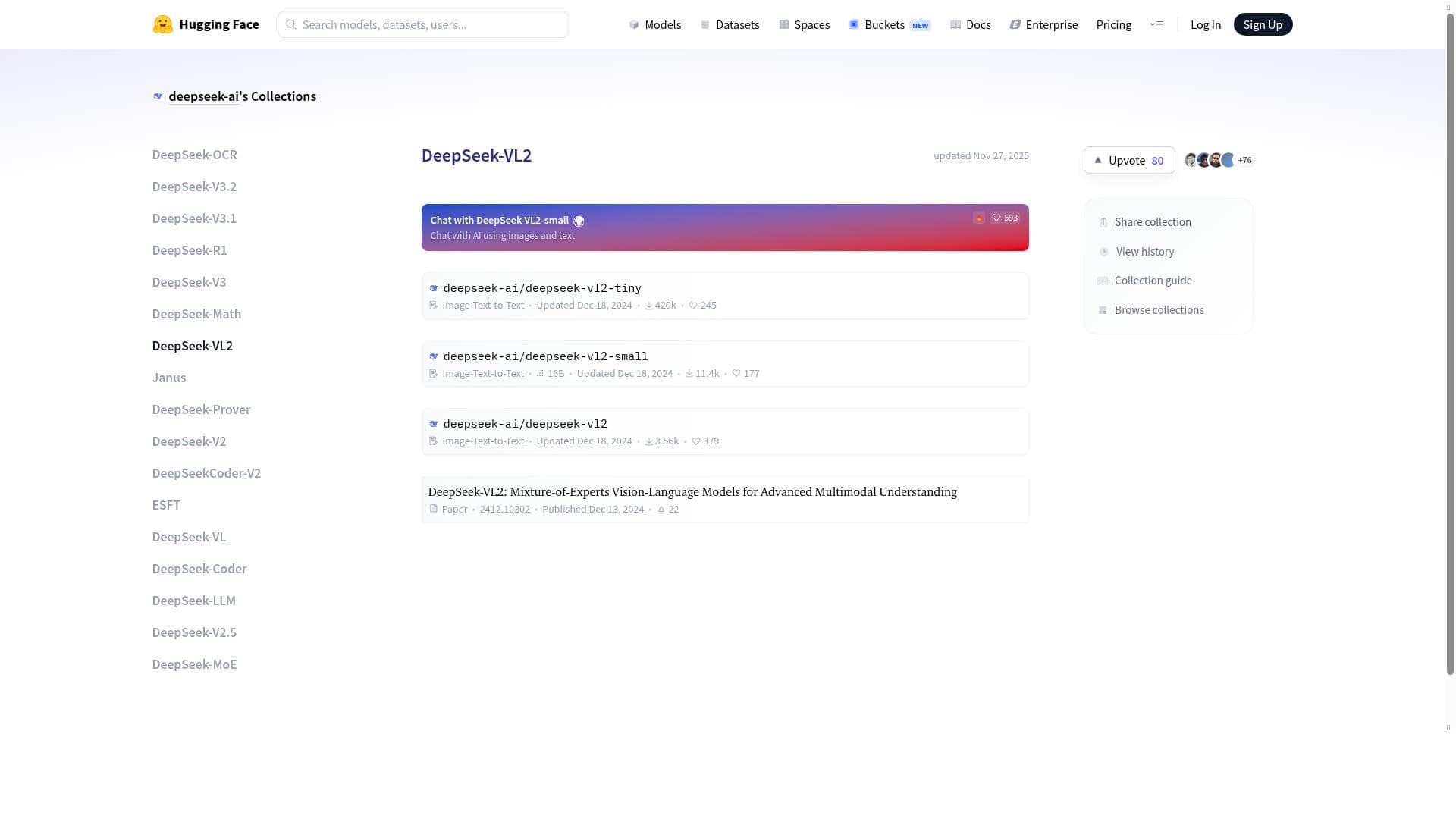This screenshot has width=1456, height=819.
Task: Click the globe icon on DeepSeek-VL2-small banner
Action: point(579,221)
